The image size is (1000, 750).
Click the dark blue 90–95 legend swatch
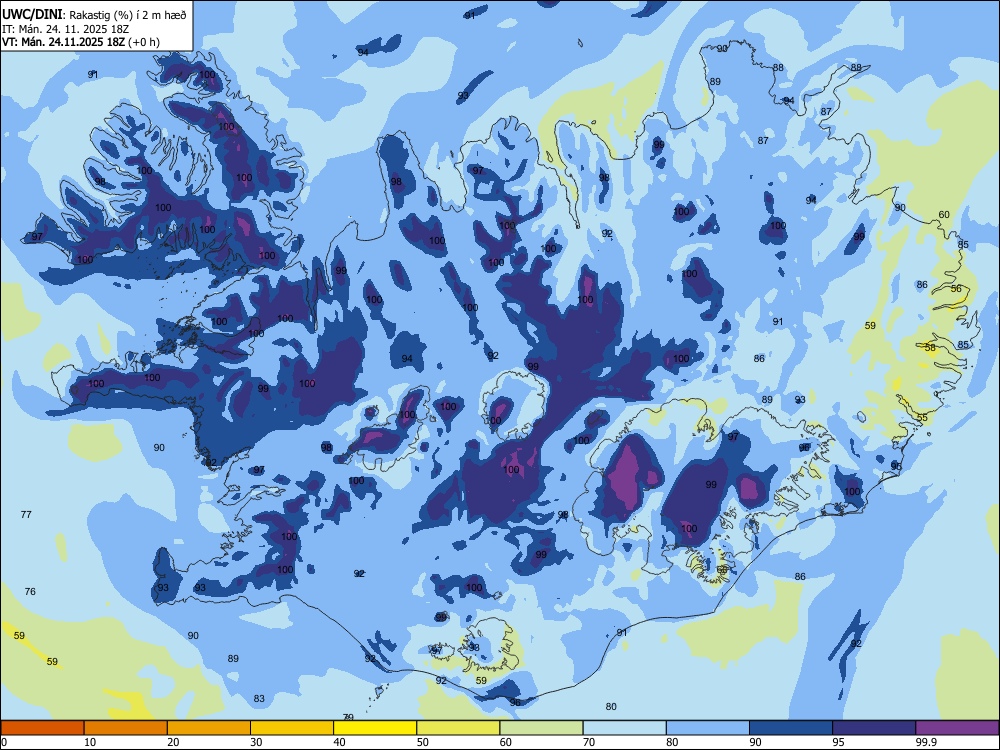[x=791, y=728]
